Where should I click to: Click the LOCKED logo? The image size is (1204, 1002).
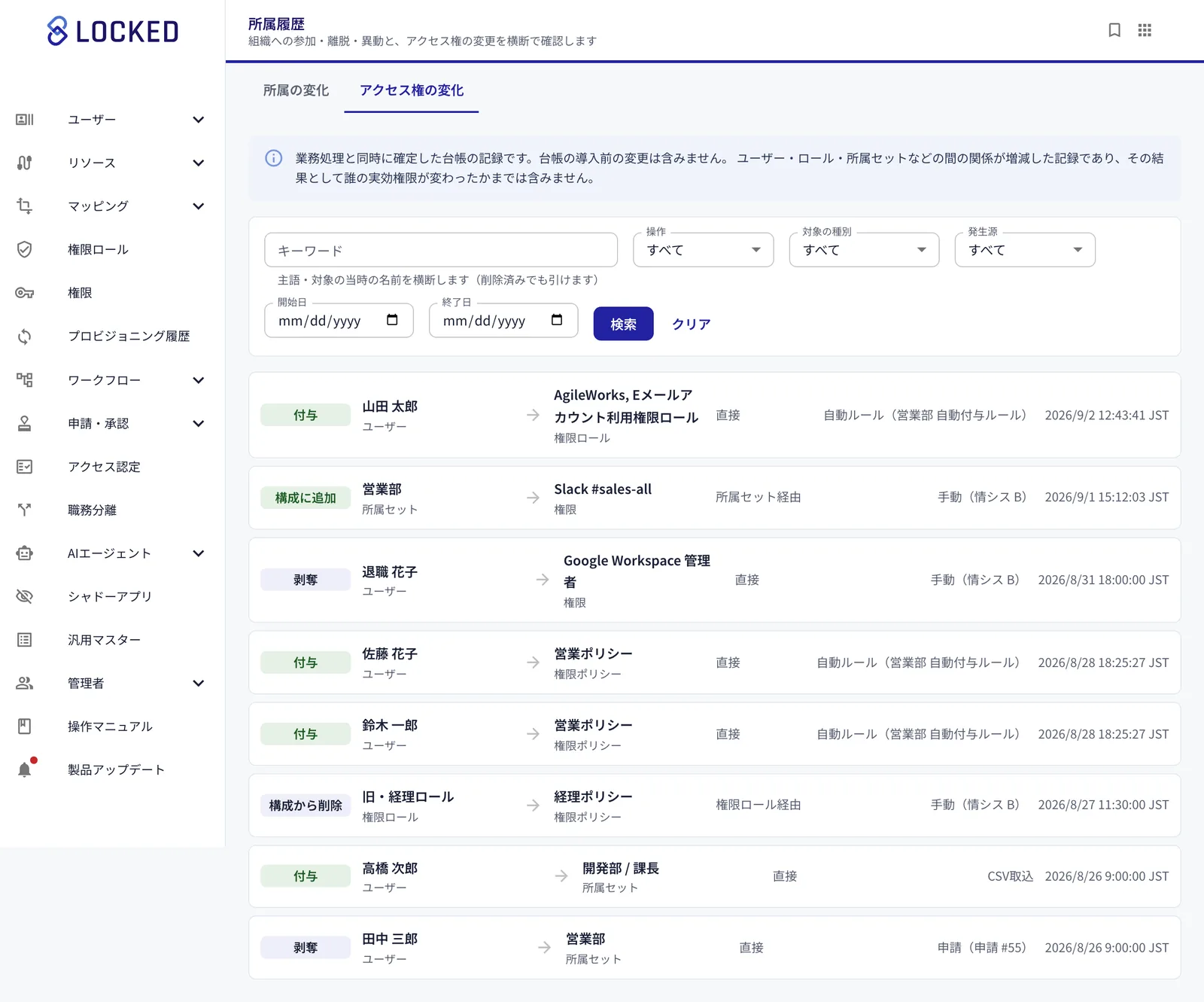[x=113, y=31]
